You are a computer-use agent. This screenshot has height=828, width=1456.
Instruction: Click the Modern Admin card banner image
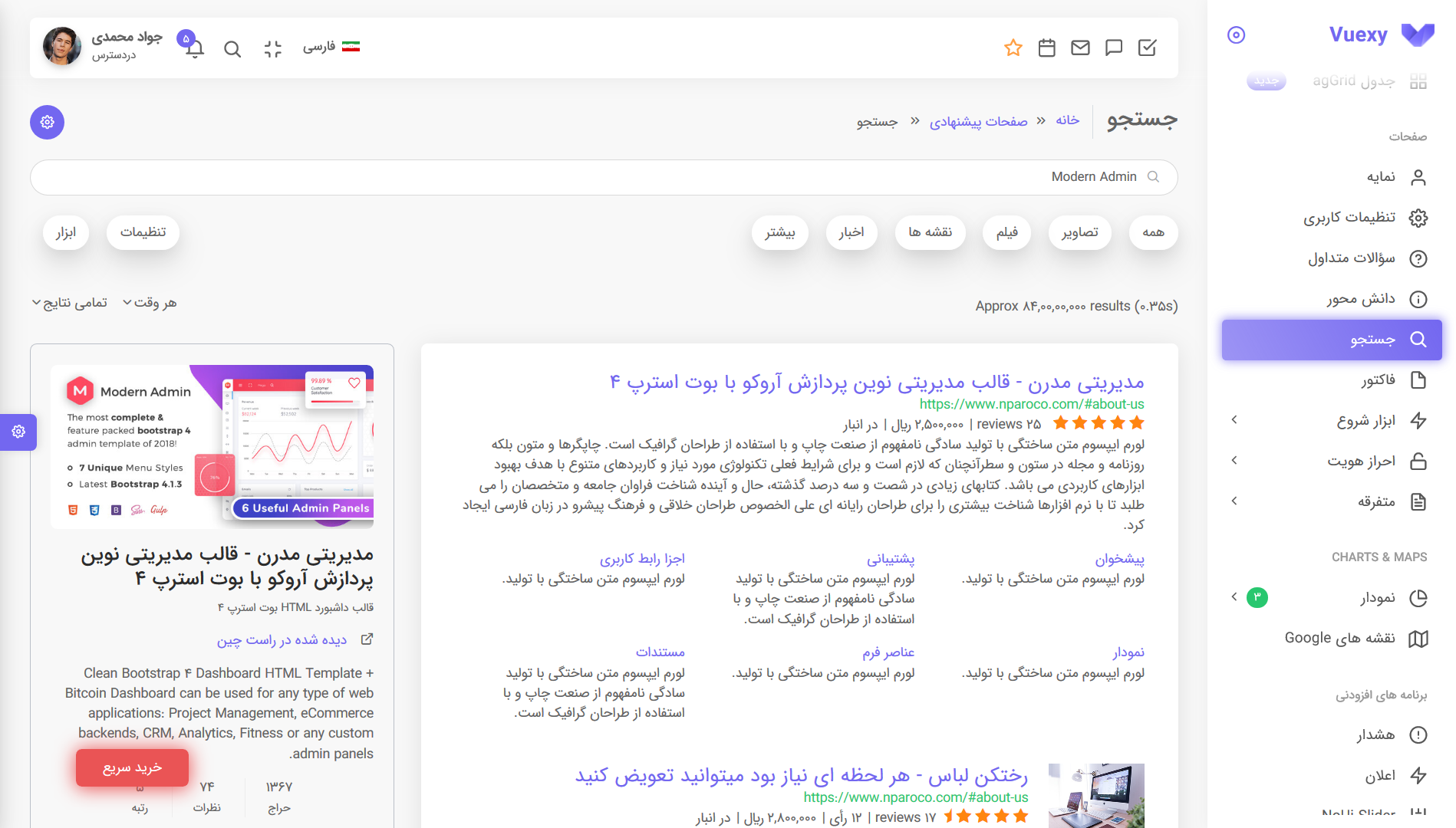(x=212, y=447)
